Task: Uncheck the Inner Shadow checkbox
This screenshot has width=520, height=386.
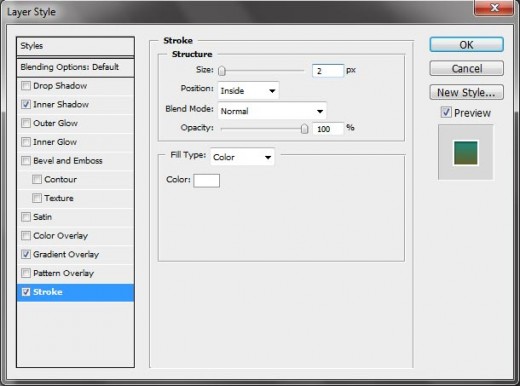Action: [26, 105]
